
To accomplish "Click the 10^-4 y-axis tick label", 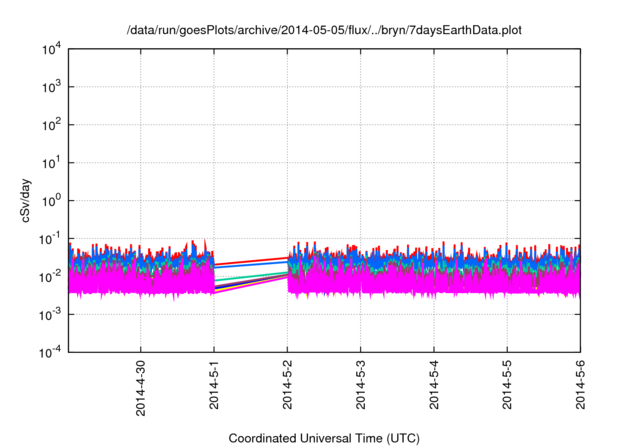I will pyautogui.click(x=49, y=352).
